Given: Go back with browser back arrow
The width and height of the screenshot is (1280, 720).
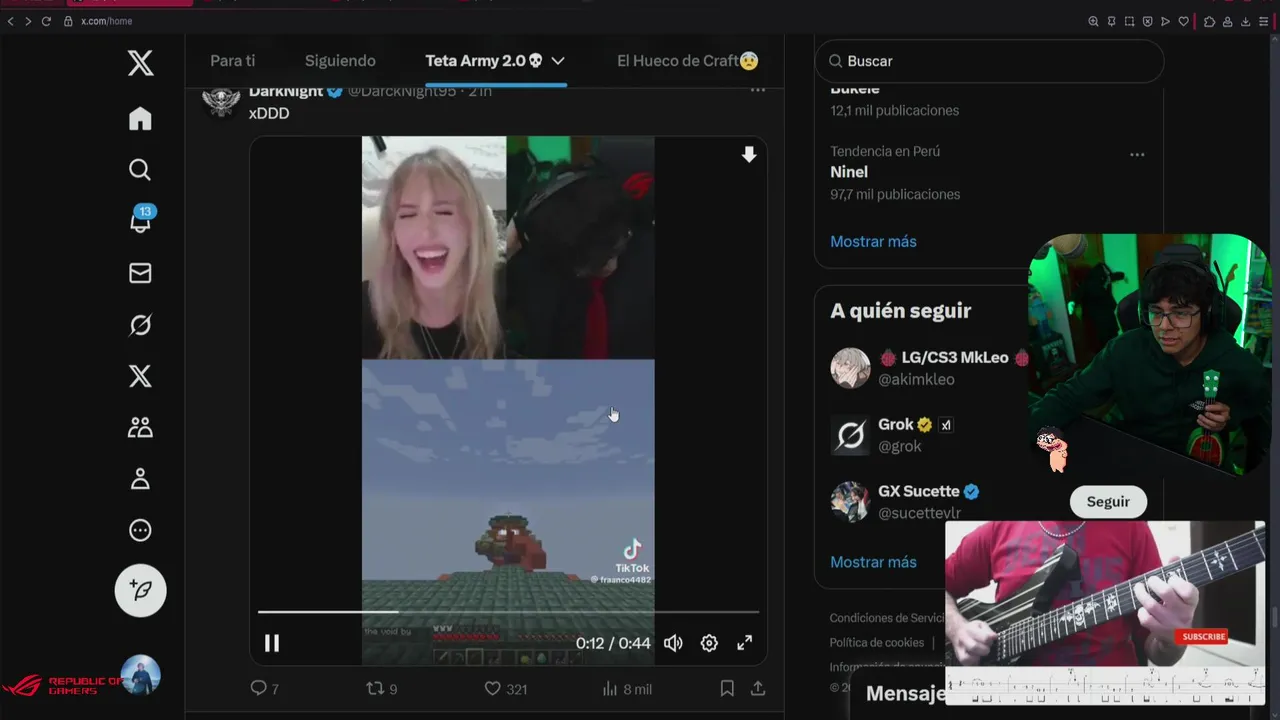Looking at the screenshot, I should pos(10,21).
